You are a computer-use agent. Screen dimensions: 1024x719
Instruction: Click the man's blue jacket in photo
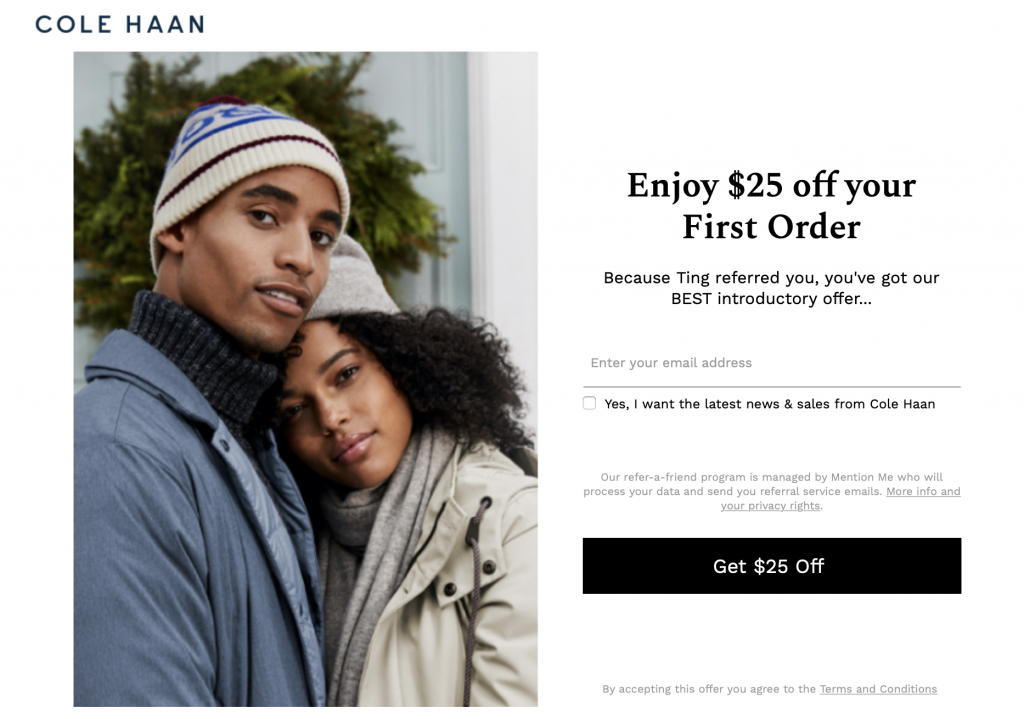point(189,535)
